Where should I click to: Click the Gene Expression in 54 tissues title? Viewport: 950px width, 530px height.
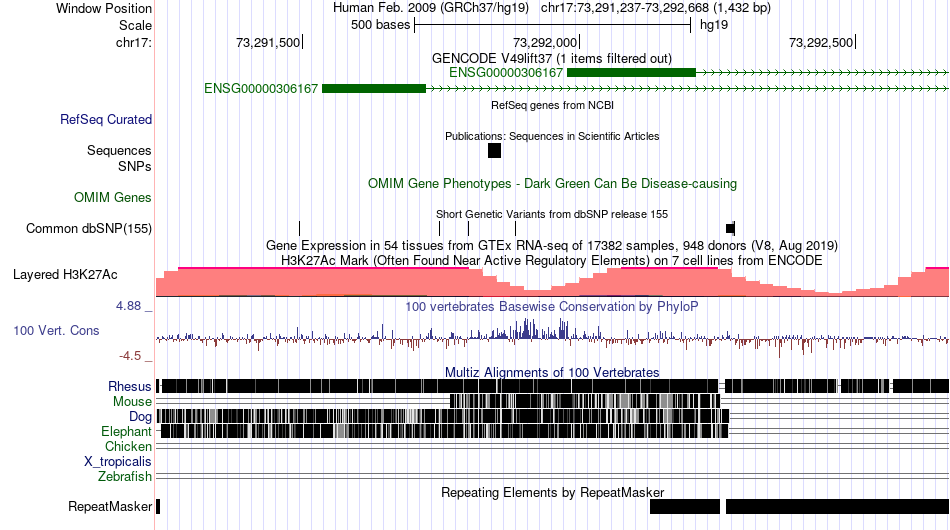click(x=552, y=245)
